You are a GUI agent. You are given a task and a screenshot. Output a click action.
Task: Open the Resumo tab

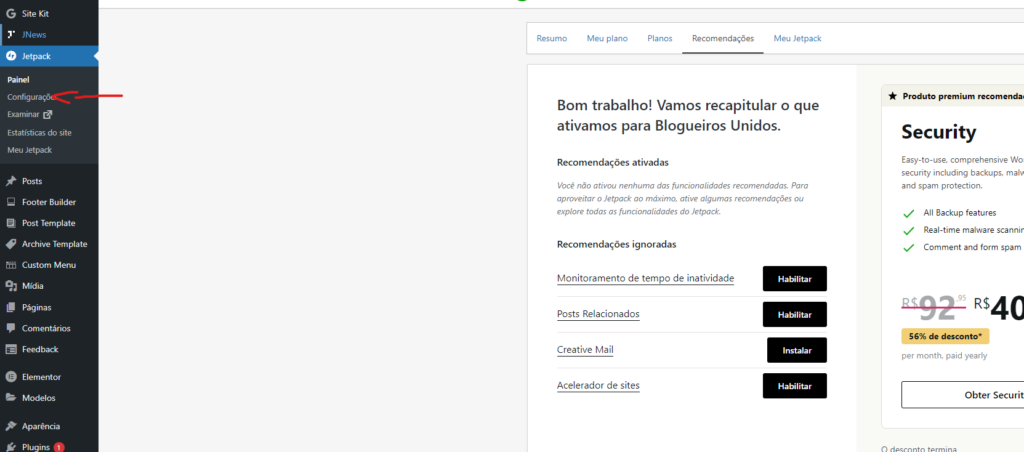point(552,39)
